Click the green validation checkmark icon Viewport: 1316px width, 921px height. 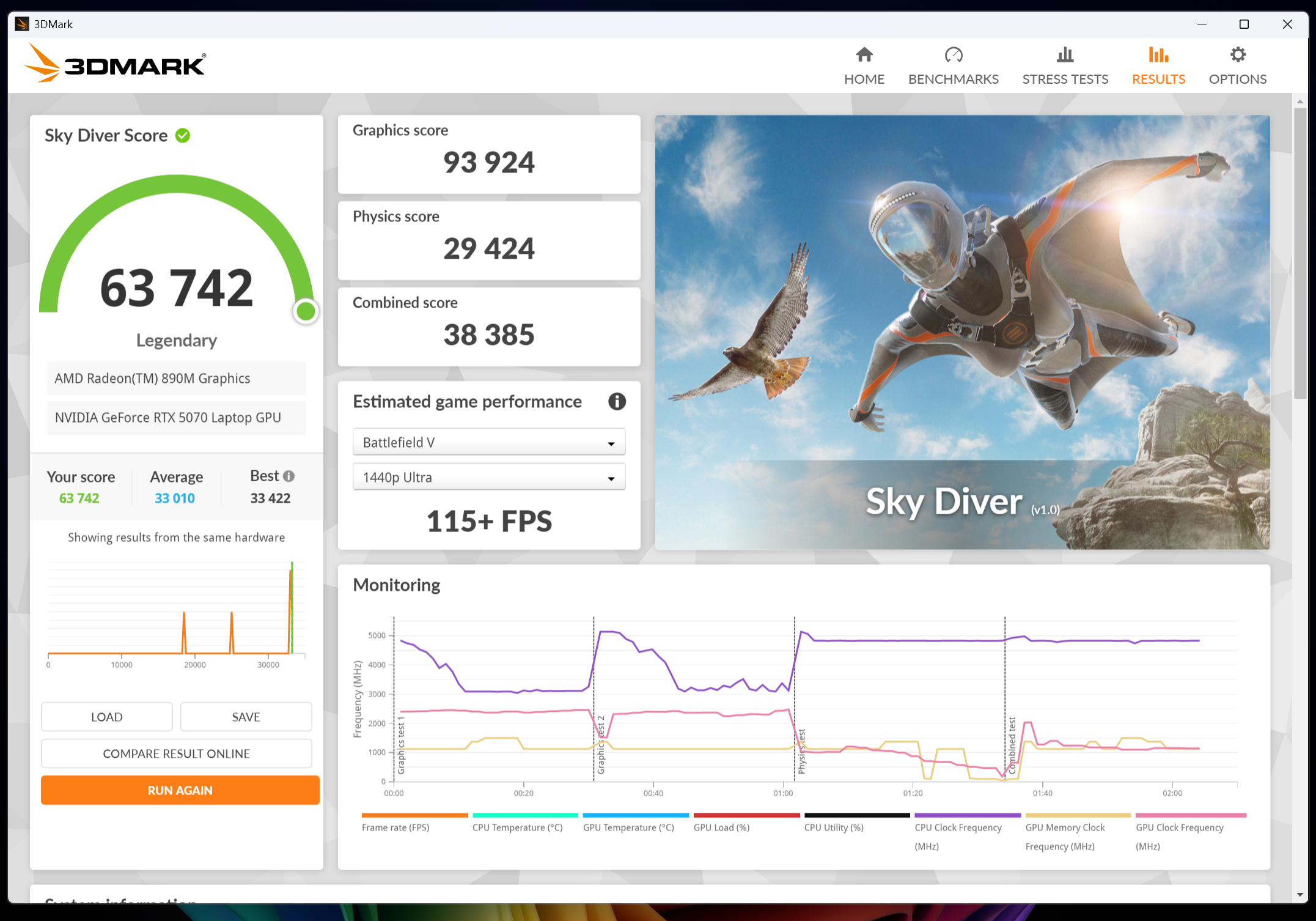coord(182,135)
